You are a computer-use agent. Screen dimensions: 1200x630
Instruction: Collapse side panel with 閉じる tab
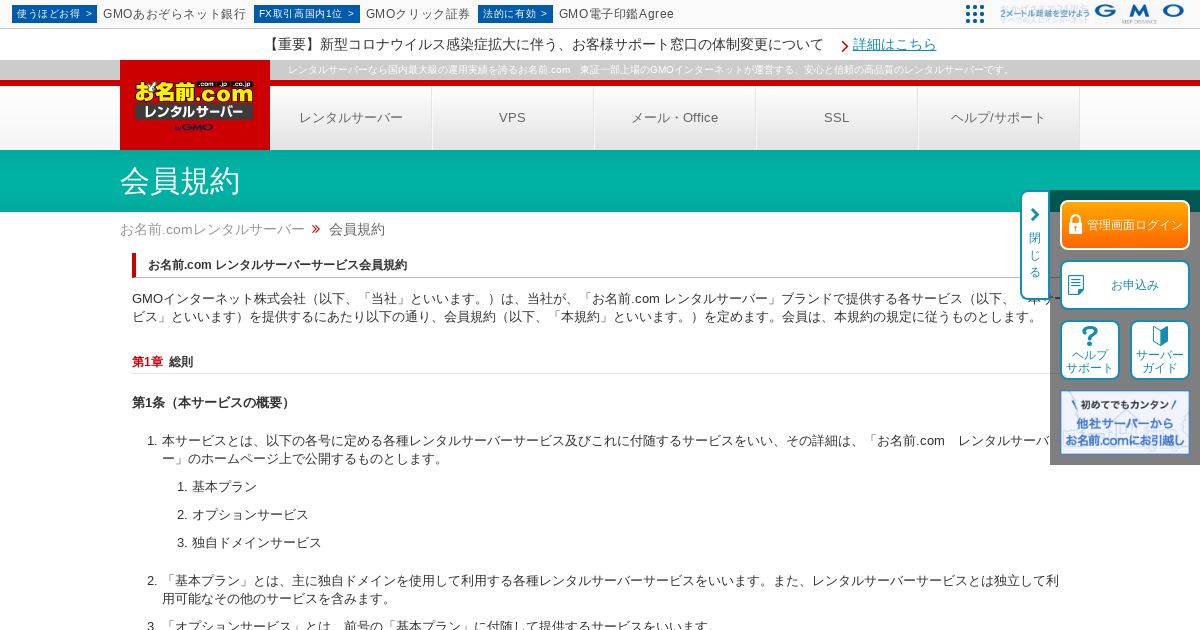(1035, 245)
